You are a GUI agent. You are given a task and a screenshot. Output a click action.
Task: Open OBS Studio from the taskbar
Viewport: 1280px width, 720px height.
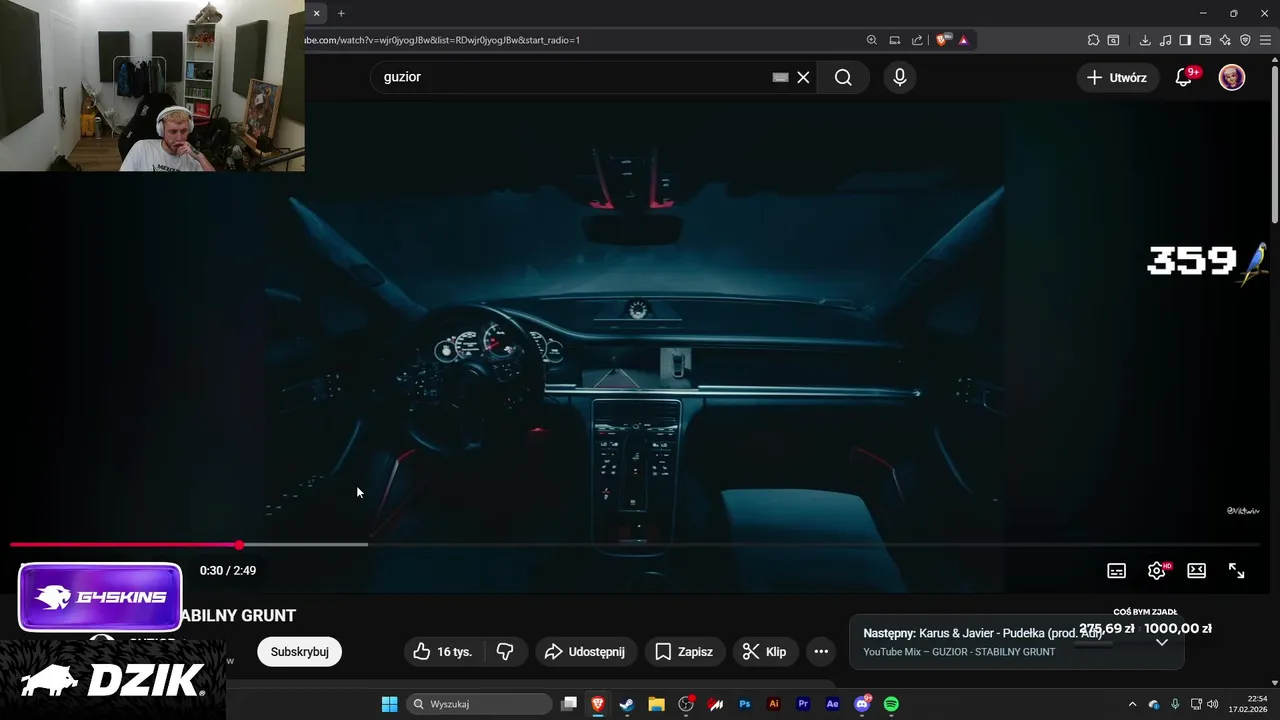(x=686, y=704)
